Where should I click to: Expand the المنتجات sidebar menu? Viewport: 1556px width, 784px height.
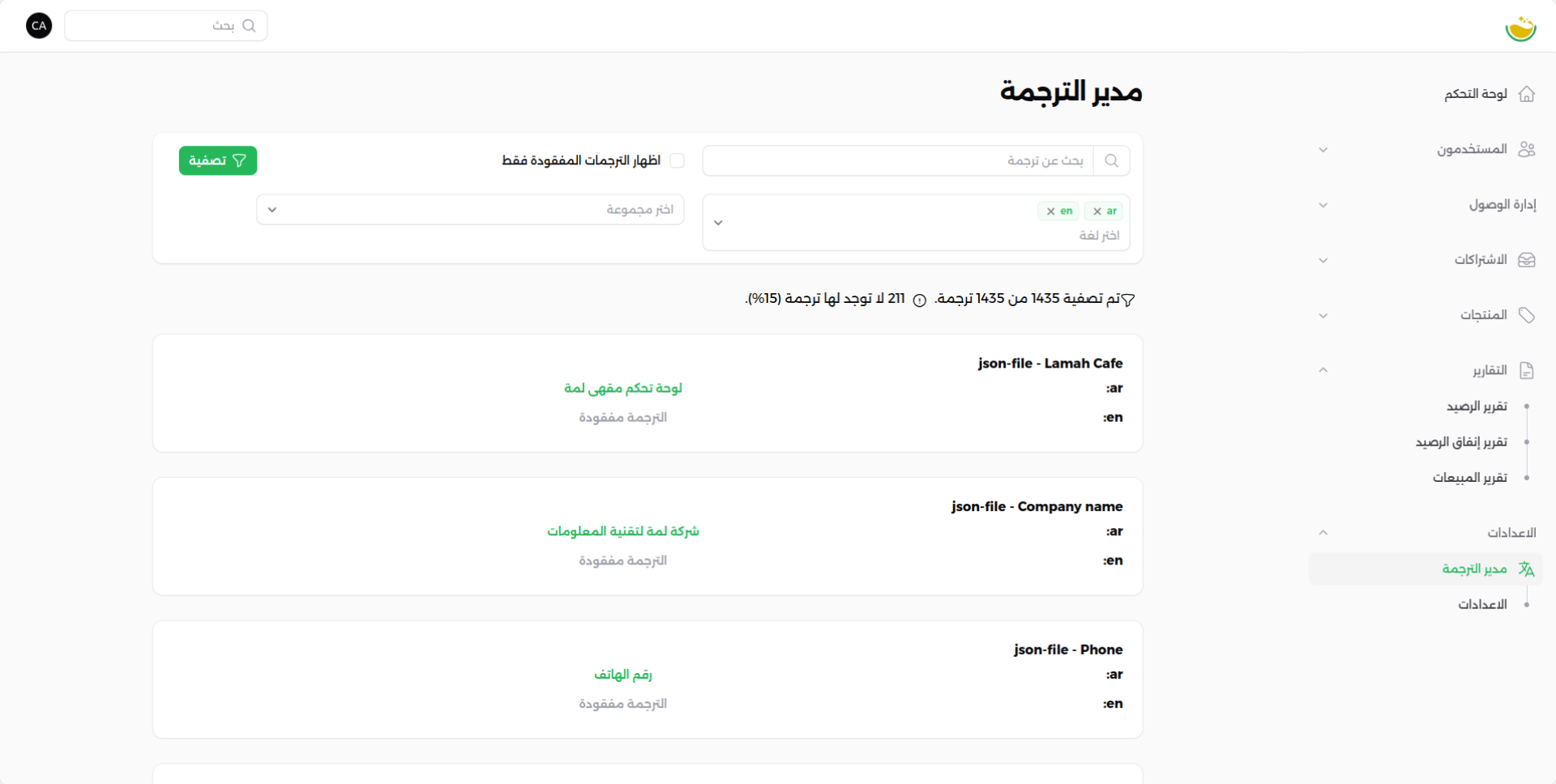[1323, 315]
